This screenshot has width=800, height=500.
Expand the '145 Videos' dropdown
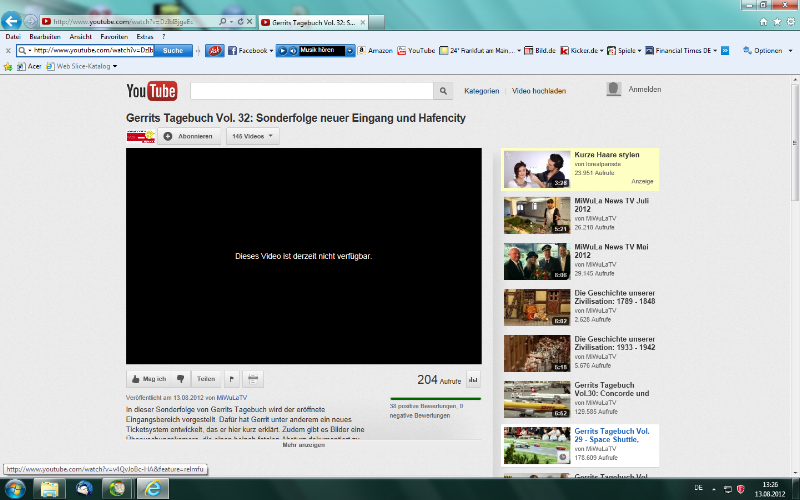(252, 136)
